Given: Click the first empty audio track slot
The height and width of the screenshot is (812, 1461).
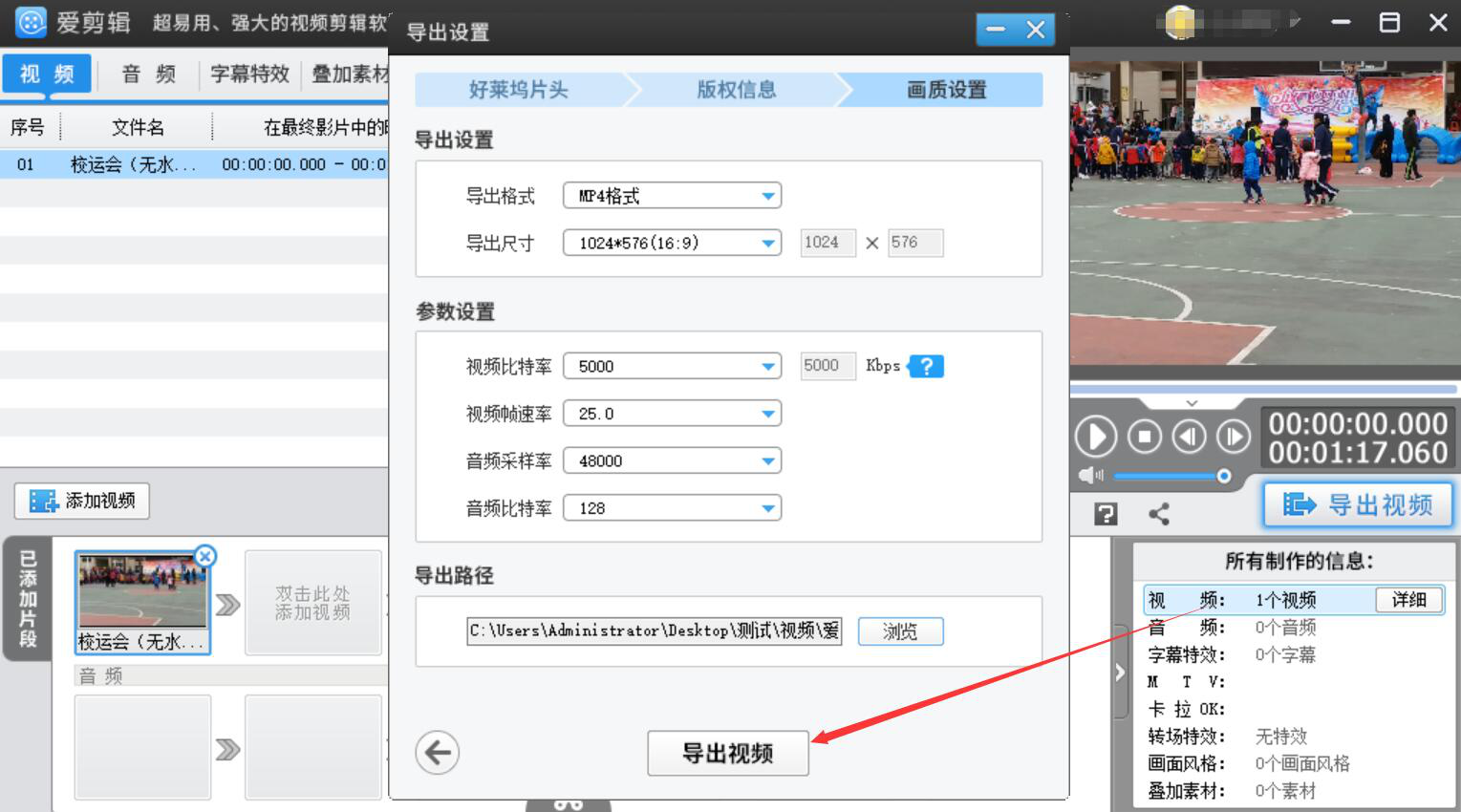Looking at the screenshot, I should point(142,747).
